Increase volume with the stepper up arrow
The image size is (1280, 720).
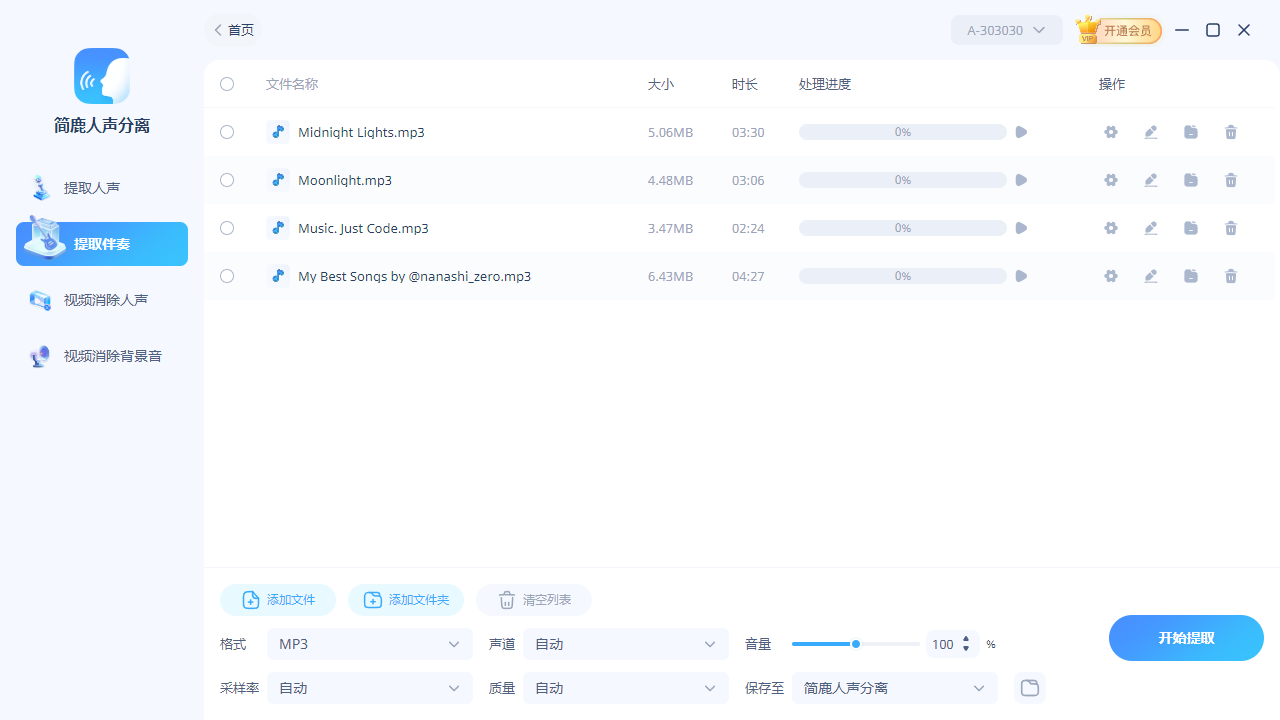point(965,640)
